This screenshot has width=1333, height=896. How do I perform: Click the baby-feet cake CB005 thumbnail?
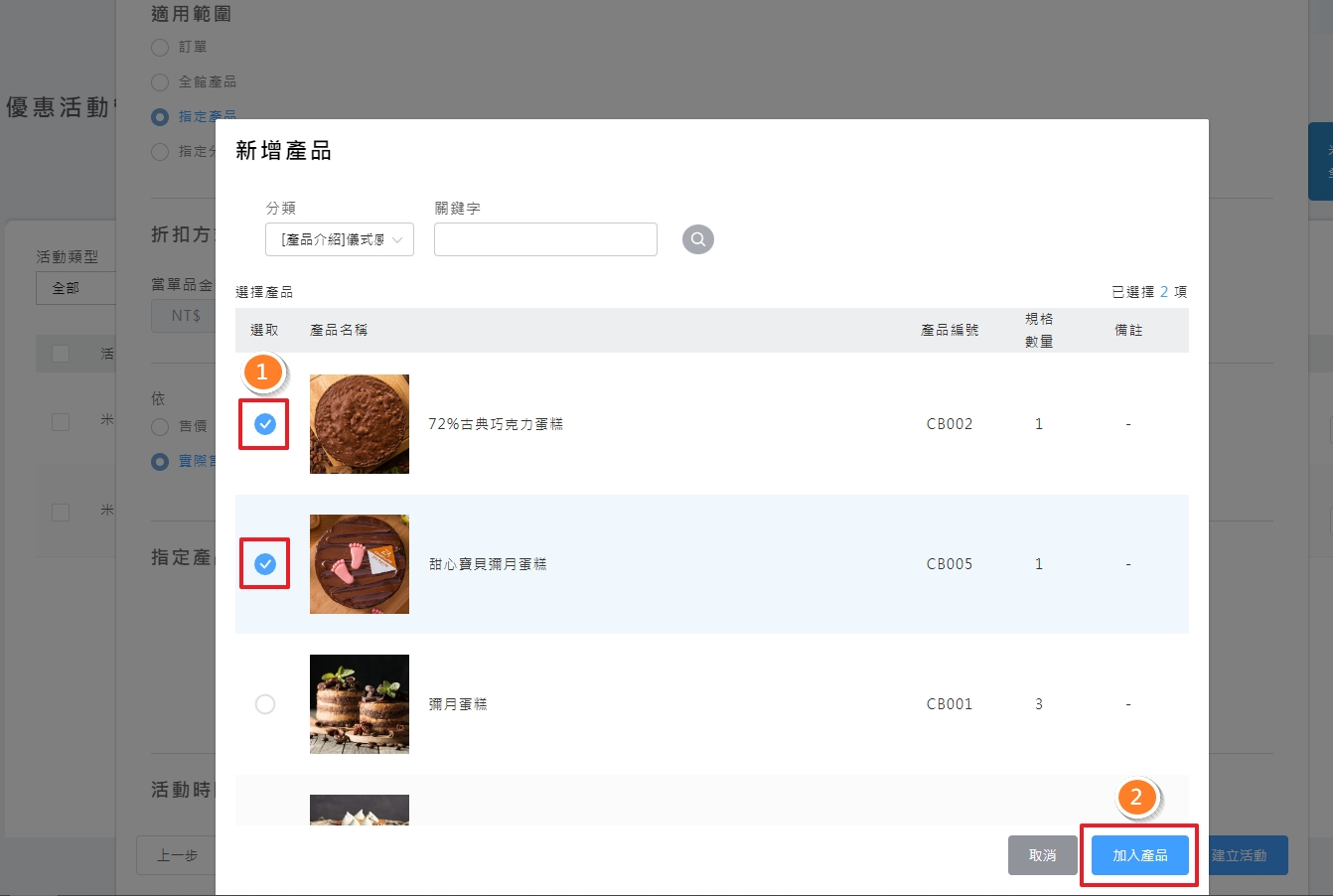359,563
